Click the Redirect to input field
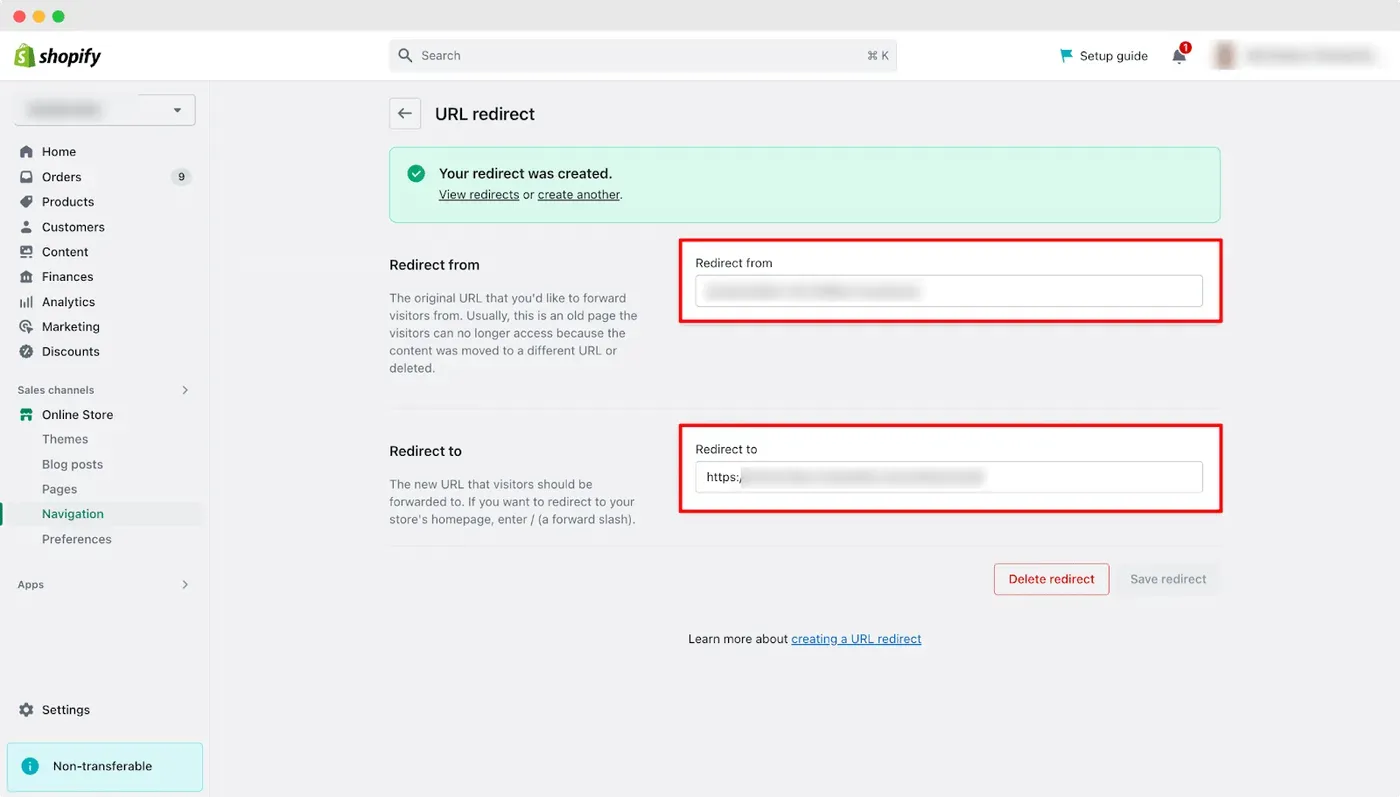The image size is (1400, 797). coord(949,477)
